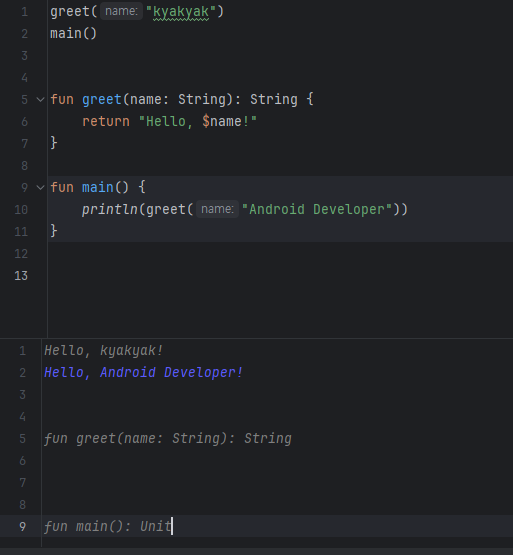Click output line "Hello, Android Developer!"

click(x=143, y=373)
